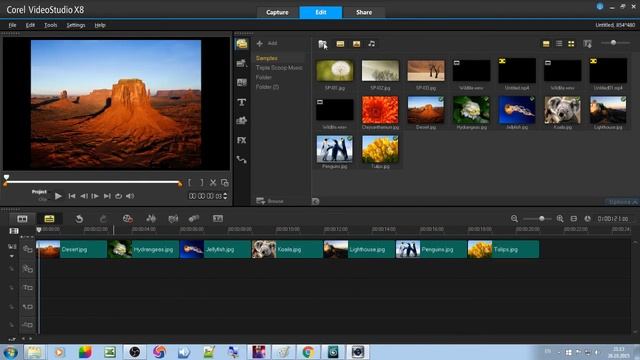Click the Import Media Files icon
640x360 pixels.
click(x=322, y=44)
